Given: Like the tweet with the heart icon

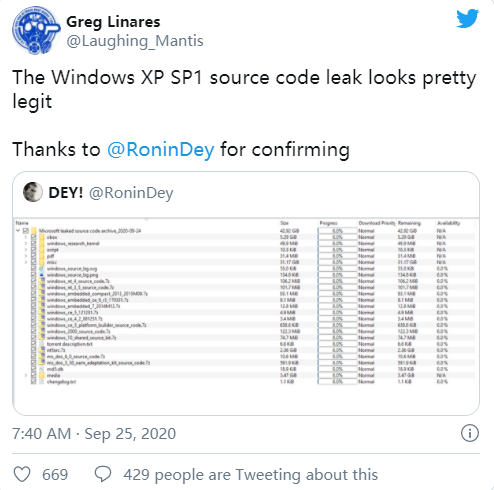Looking at the screenshot, I should point(22,474).
